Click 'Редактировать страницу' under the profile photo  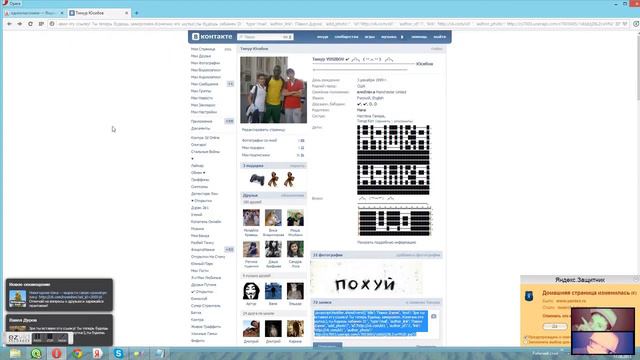pos(264,130)
